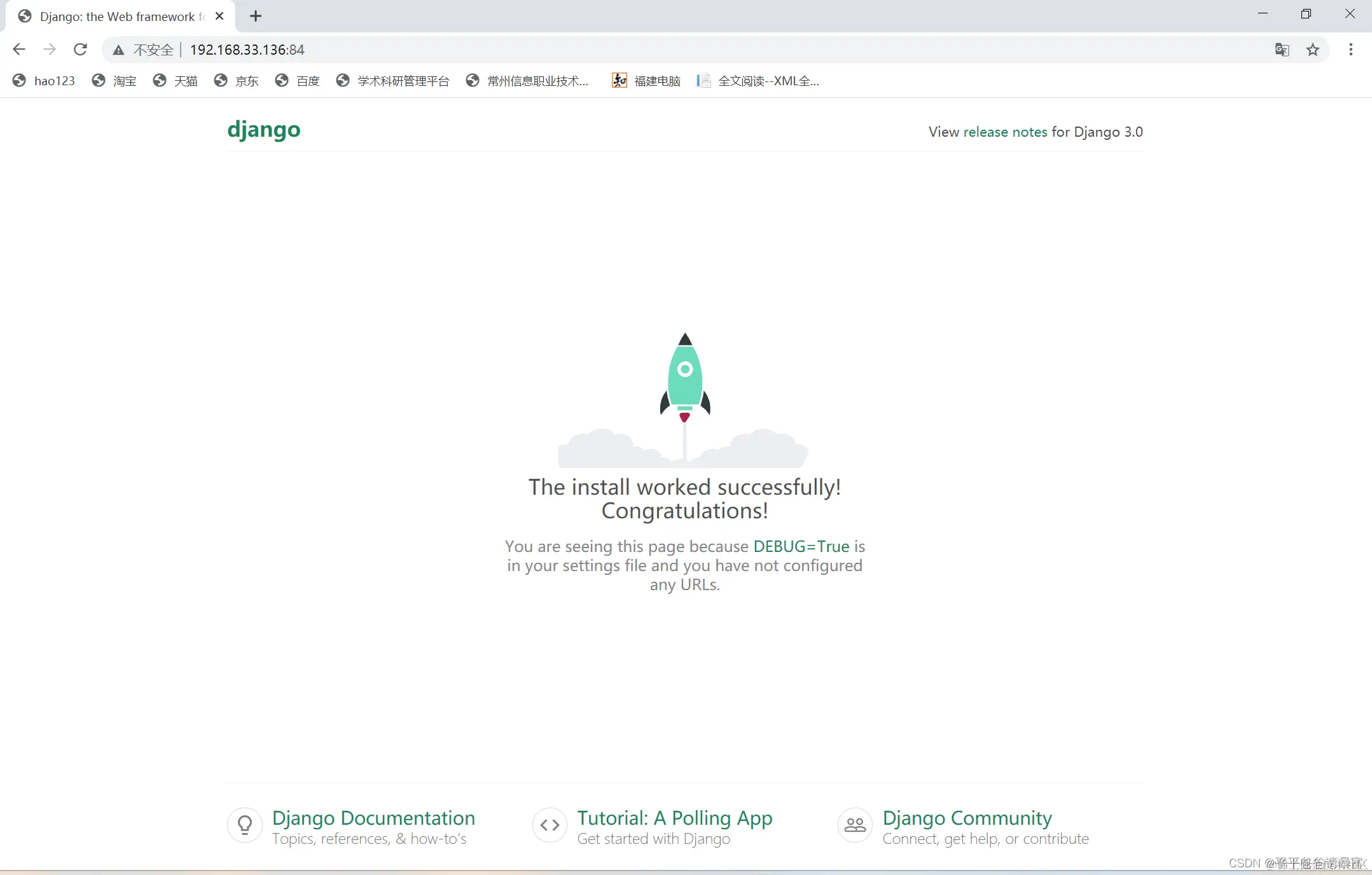Click the release notes link

[1005, 132]
